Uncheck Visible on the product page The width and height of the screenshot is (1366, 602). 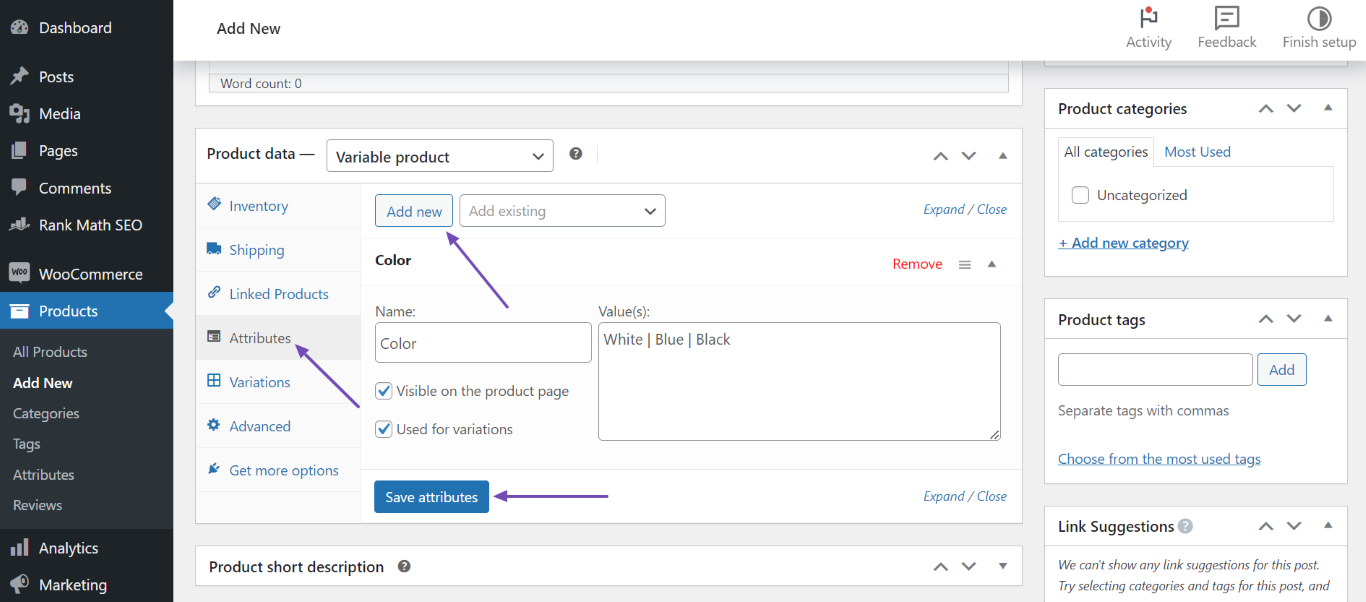click(x=383, y=390)
